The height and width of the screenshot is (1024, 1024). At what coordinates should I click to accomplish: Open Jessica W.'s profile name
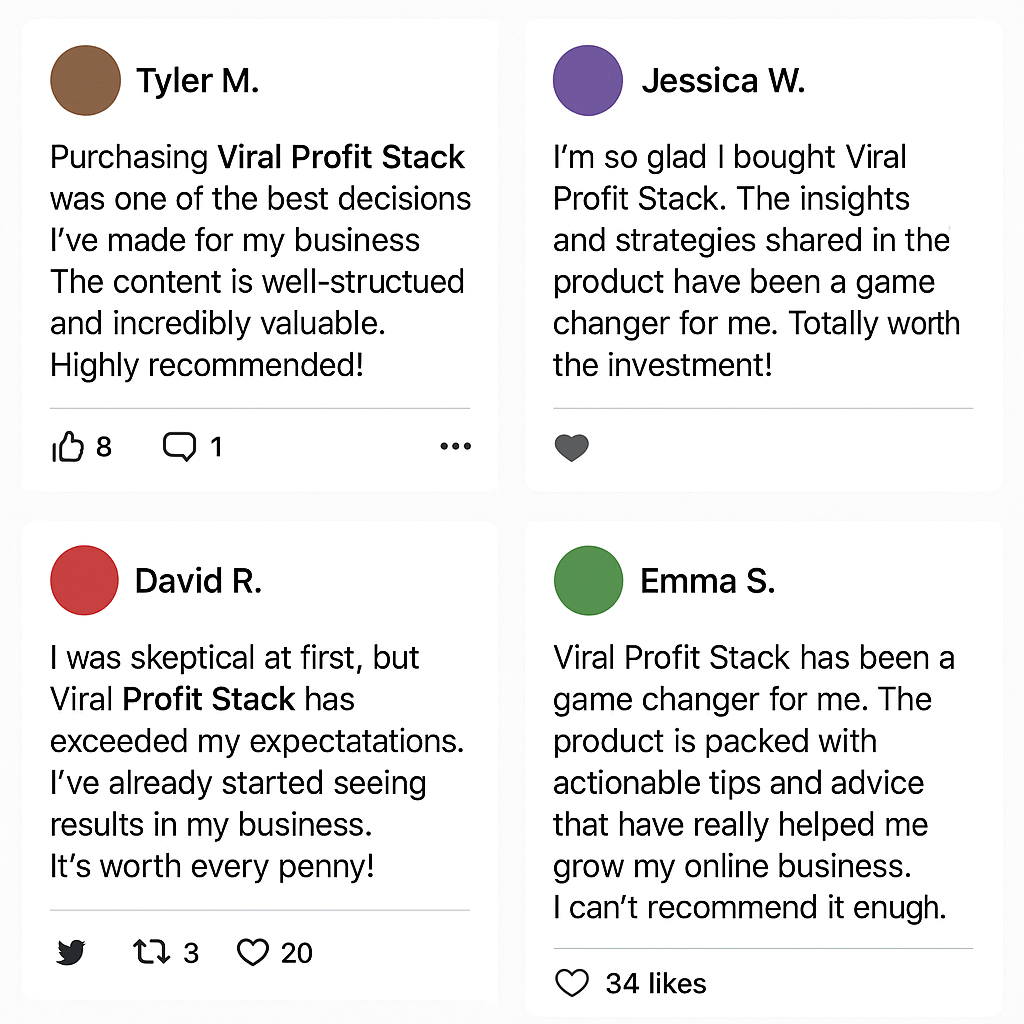click(x=724, y=81)
